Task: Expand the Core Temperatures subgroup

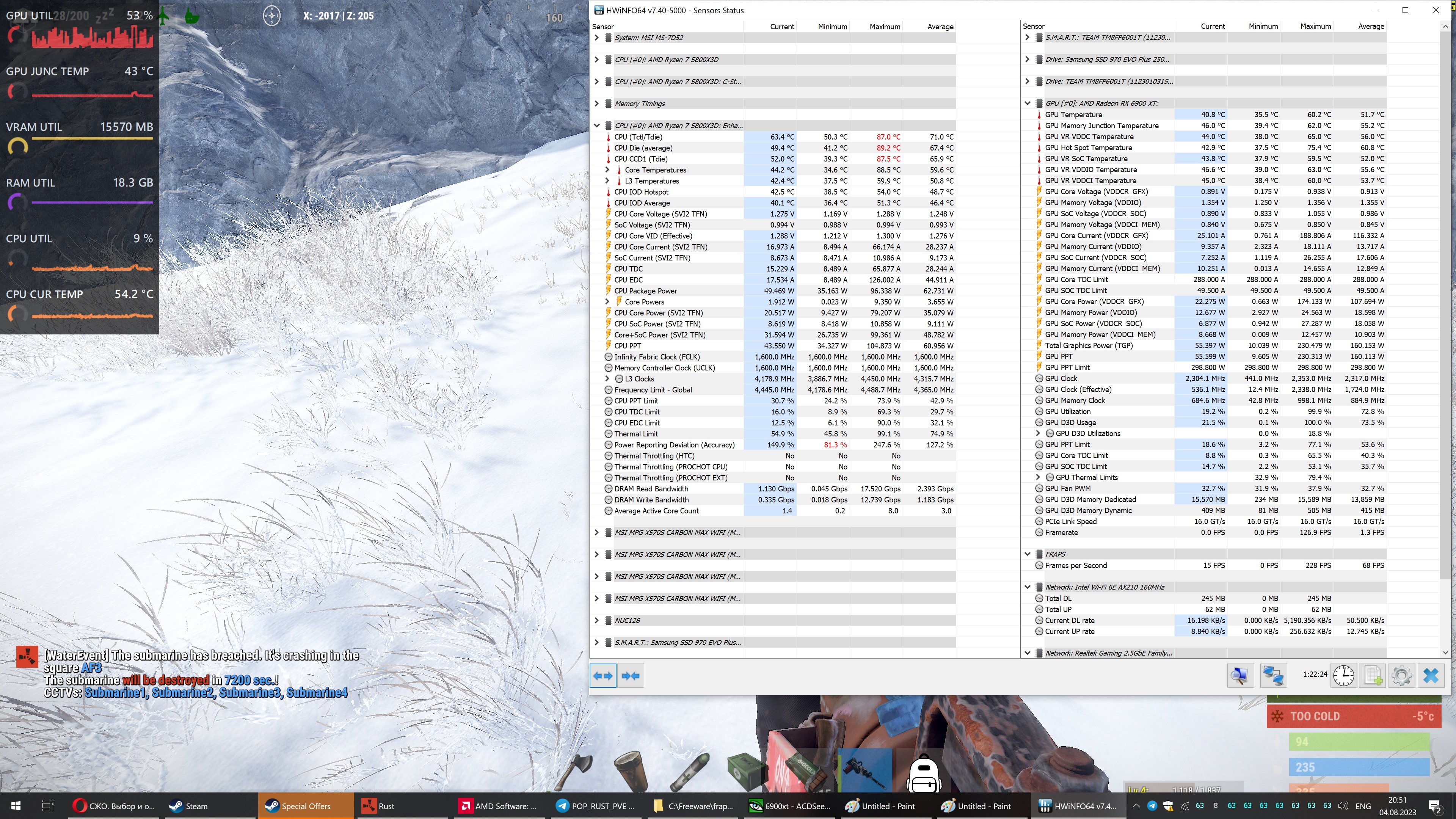Action: click(607, 169)
